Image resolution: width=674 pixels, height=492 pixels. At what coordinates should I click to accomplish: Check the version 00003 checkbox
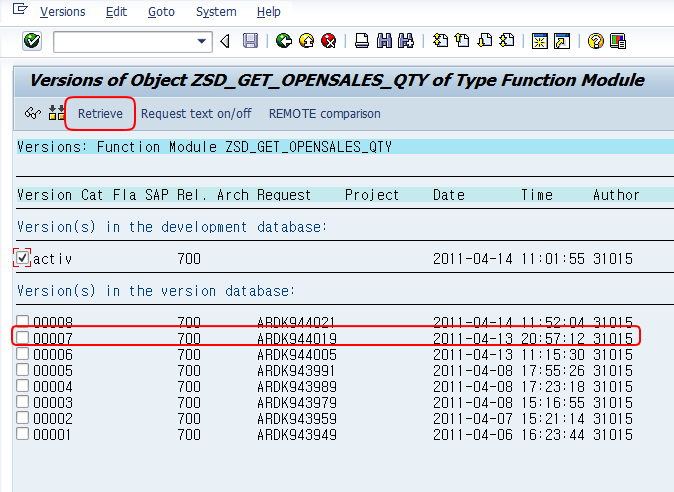[22, 401]
